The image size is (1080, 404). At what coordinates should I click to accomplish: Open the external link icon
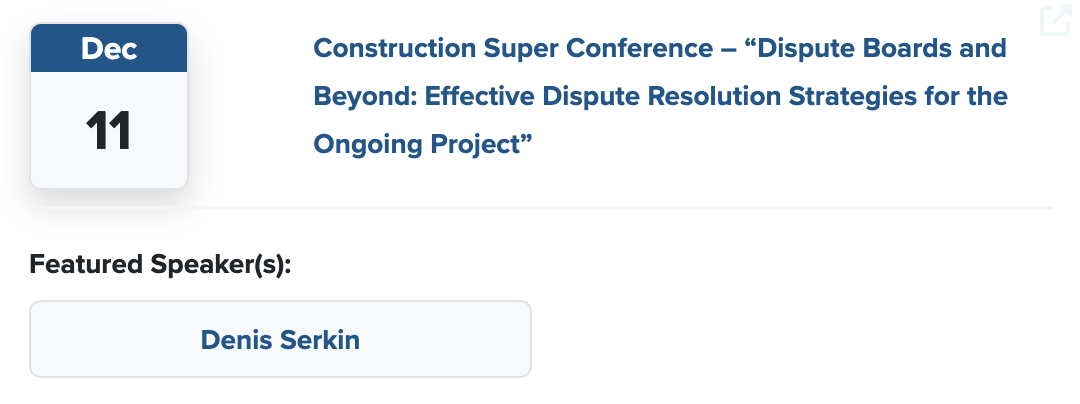coord(1055,21)
